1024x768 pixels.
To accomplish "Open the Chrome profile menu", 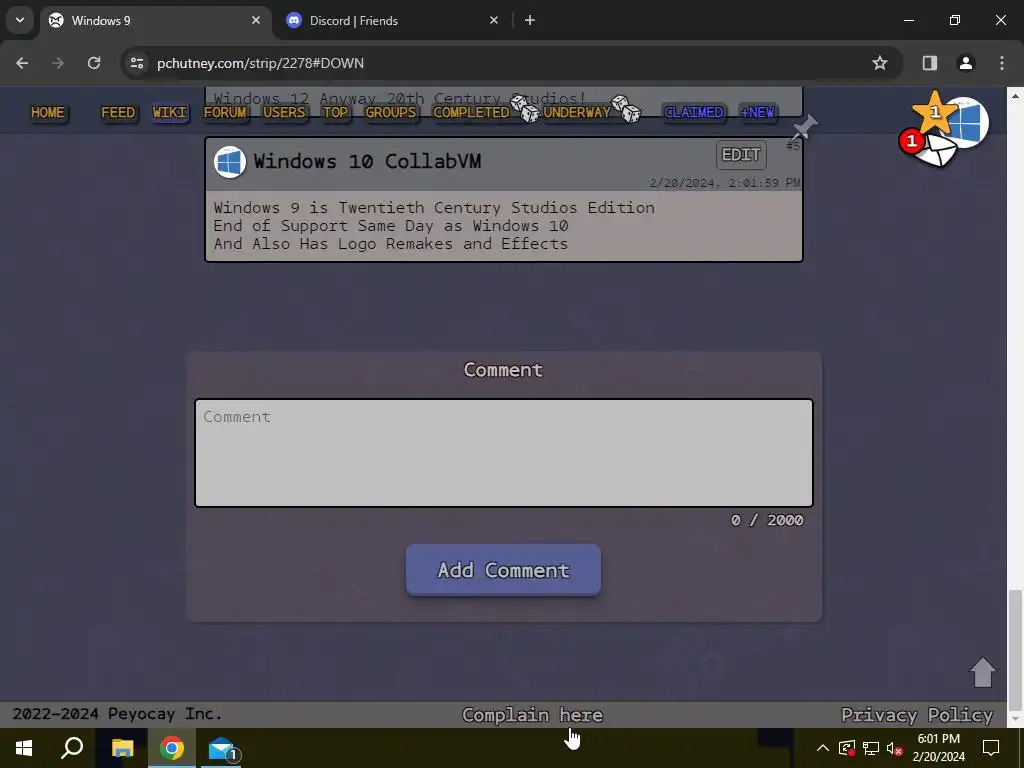I will tap(966, 63).
